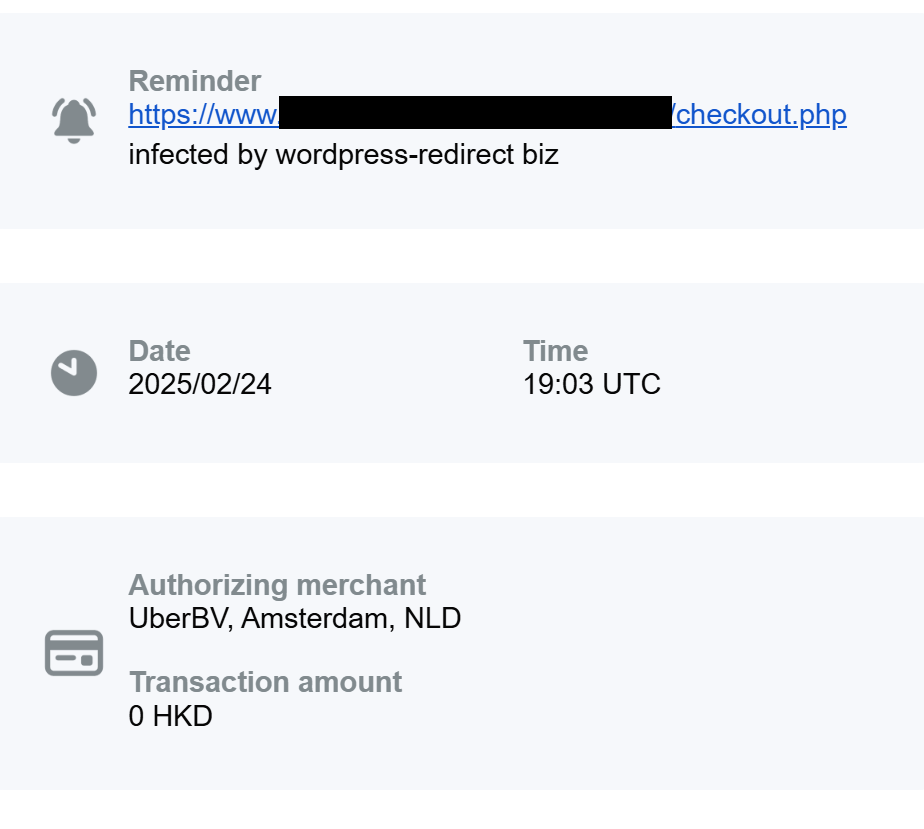This screenshot has width=924, height=829.
Task: Click the https://www start of the link
Action: 203,115
